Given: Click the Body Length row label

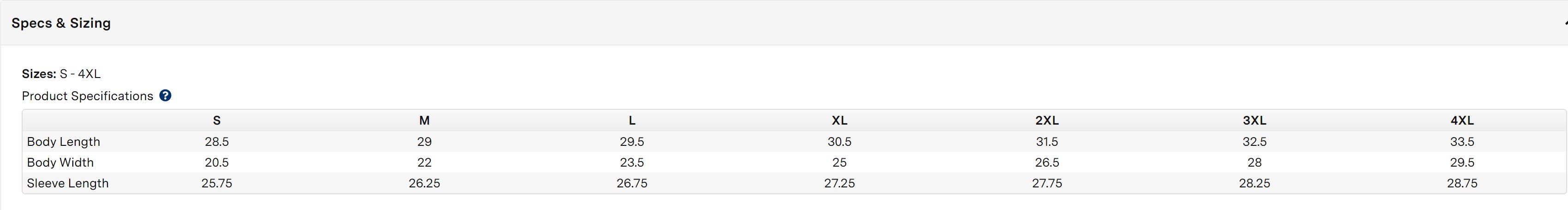Looking at the screenshot, I should [63, 142].
